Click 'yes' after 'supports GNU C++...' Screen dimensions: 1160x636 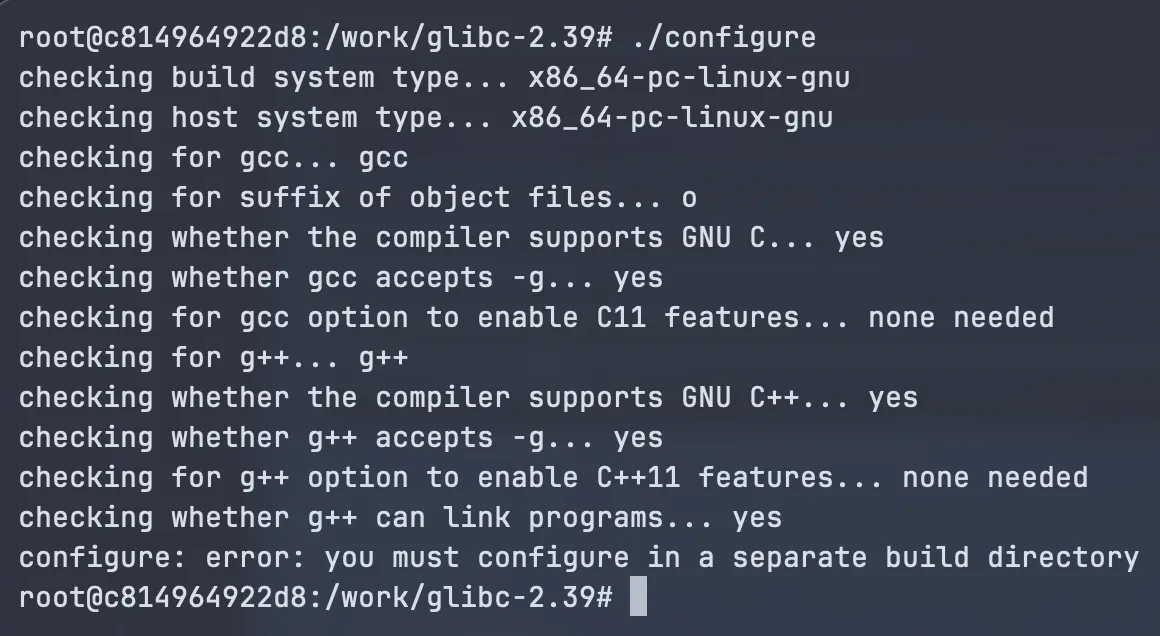(893, 397)
